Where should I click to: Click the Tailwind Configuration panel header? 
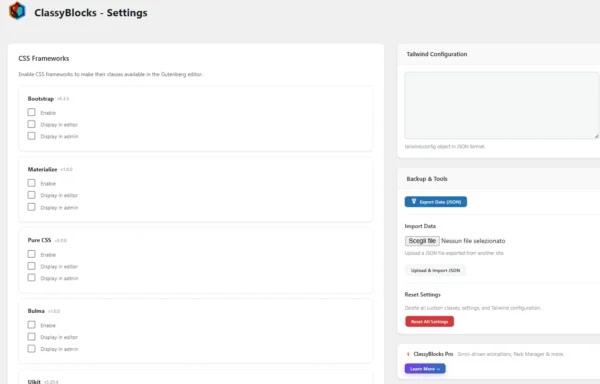click(437, 54)
